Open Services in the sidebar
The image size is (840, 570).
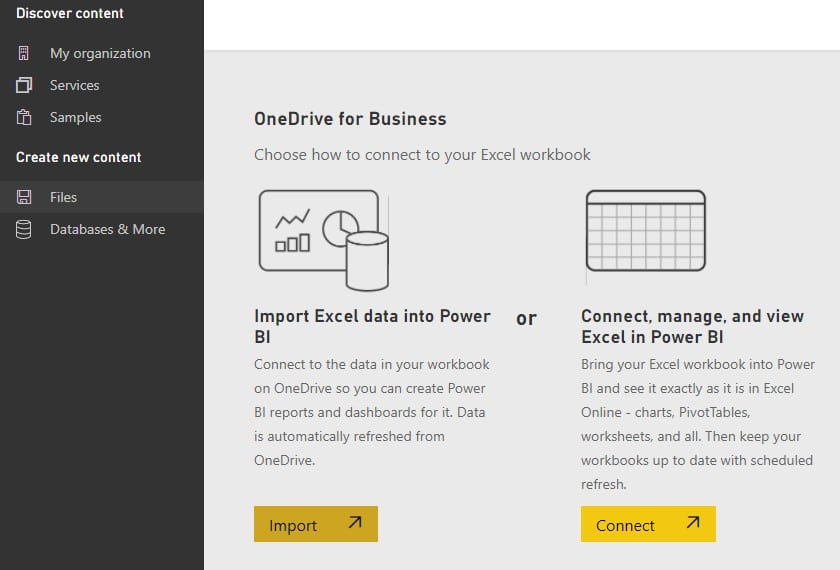click(74, 85)
